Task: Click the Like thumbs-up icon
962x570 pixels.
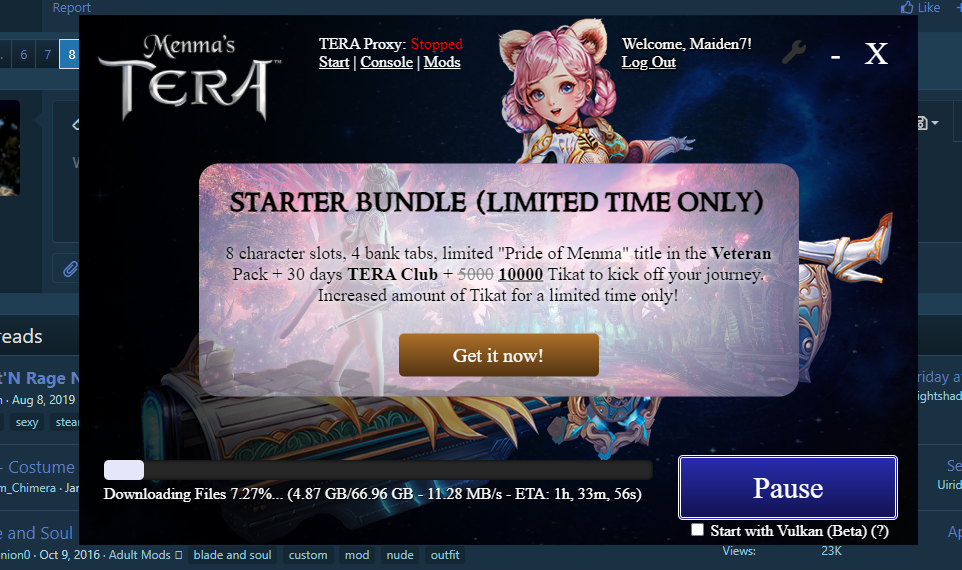Action: click(907, 7)
